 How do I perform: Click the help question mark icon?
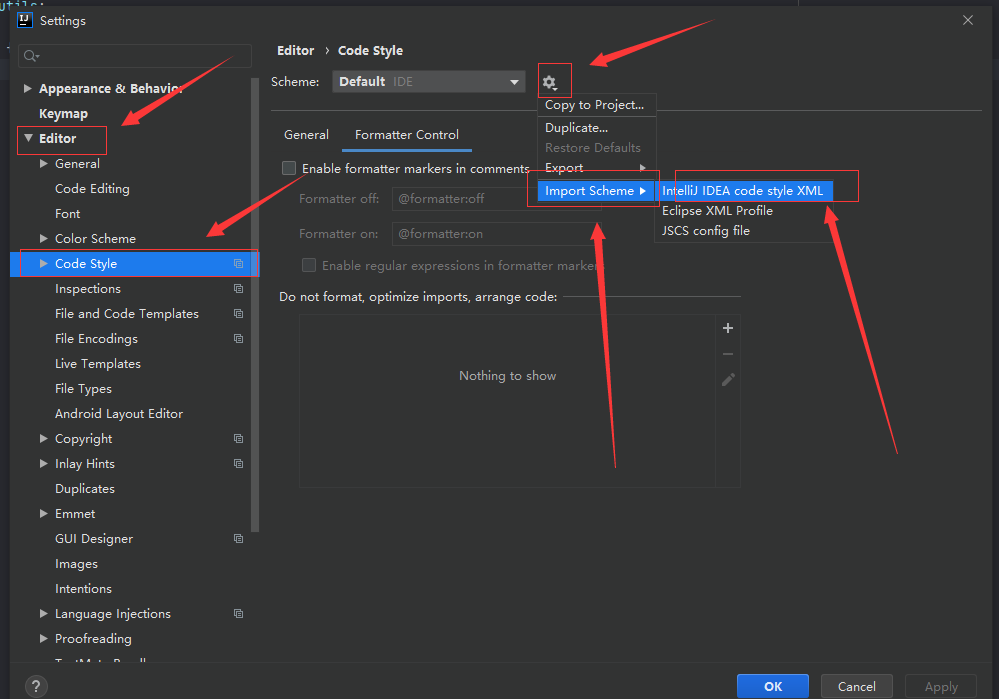(35, 687)
